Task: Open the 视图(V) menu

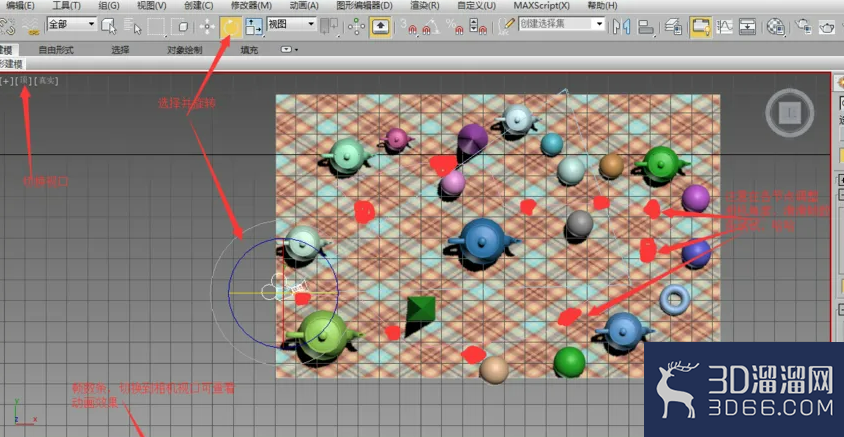Action: 152,6
